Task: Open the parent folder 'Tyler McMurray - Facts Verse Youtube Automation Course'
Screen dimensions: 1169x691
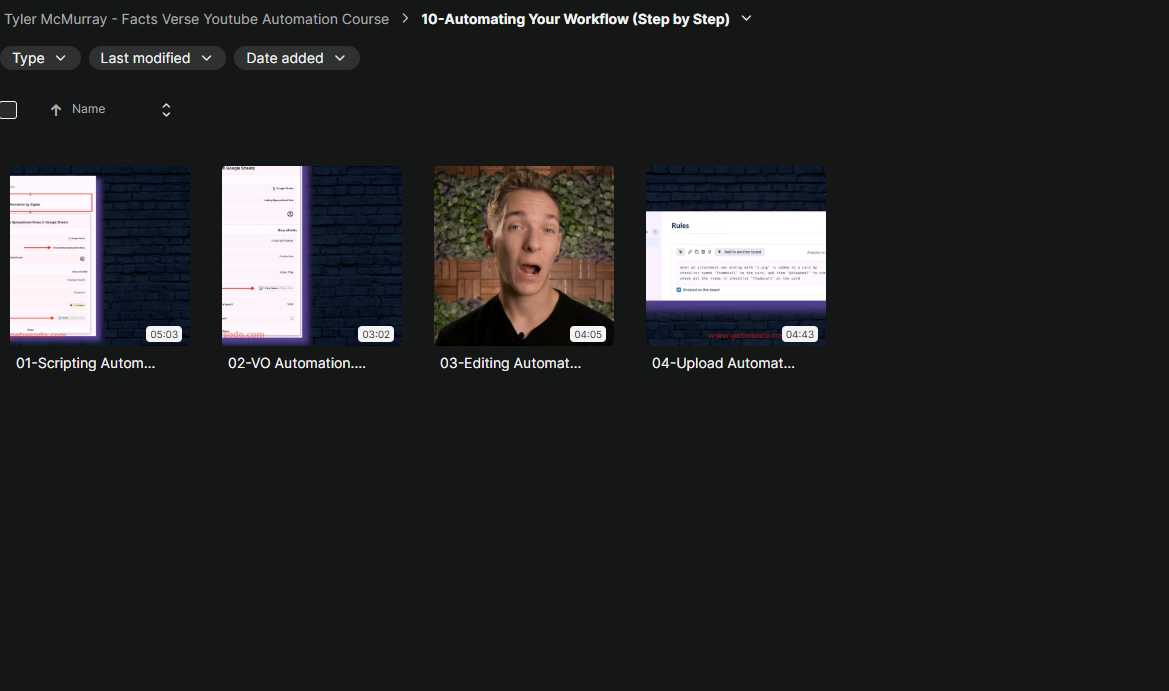Action: click(x=197, y=19)
